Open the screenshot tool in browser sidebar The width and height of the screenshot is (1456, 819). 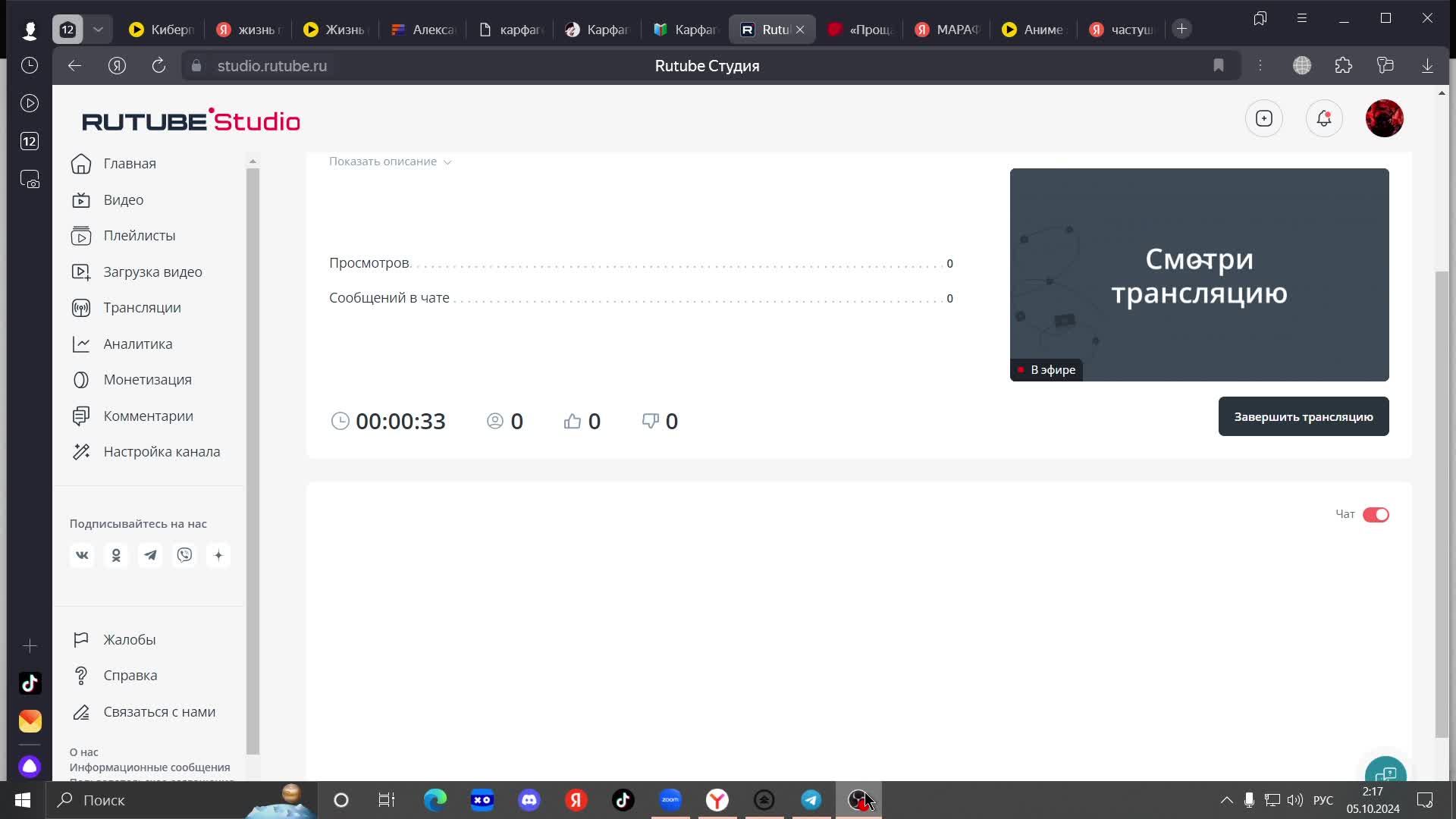[x=30, y=180]
